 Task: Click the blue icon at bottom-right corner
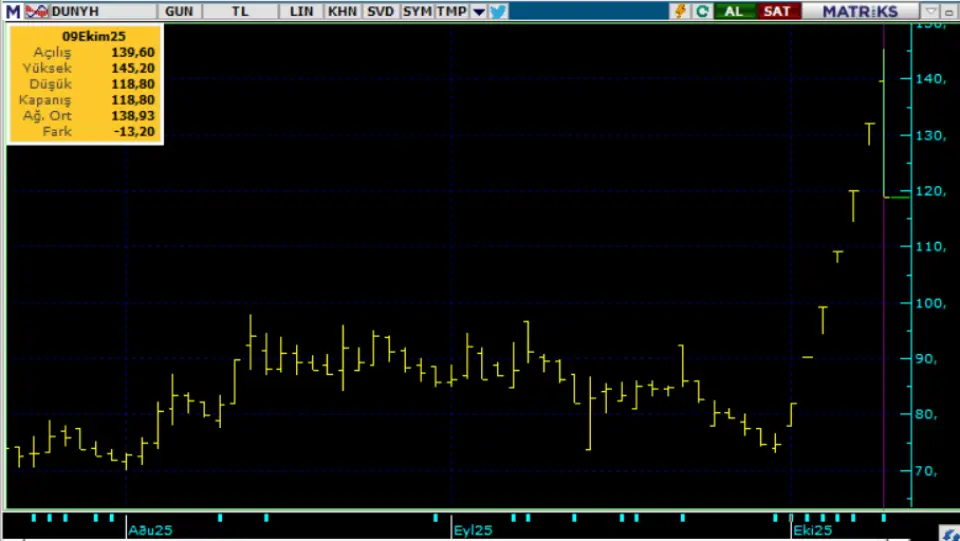point(949,533)
